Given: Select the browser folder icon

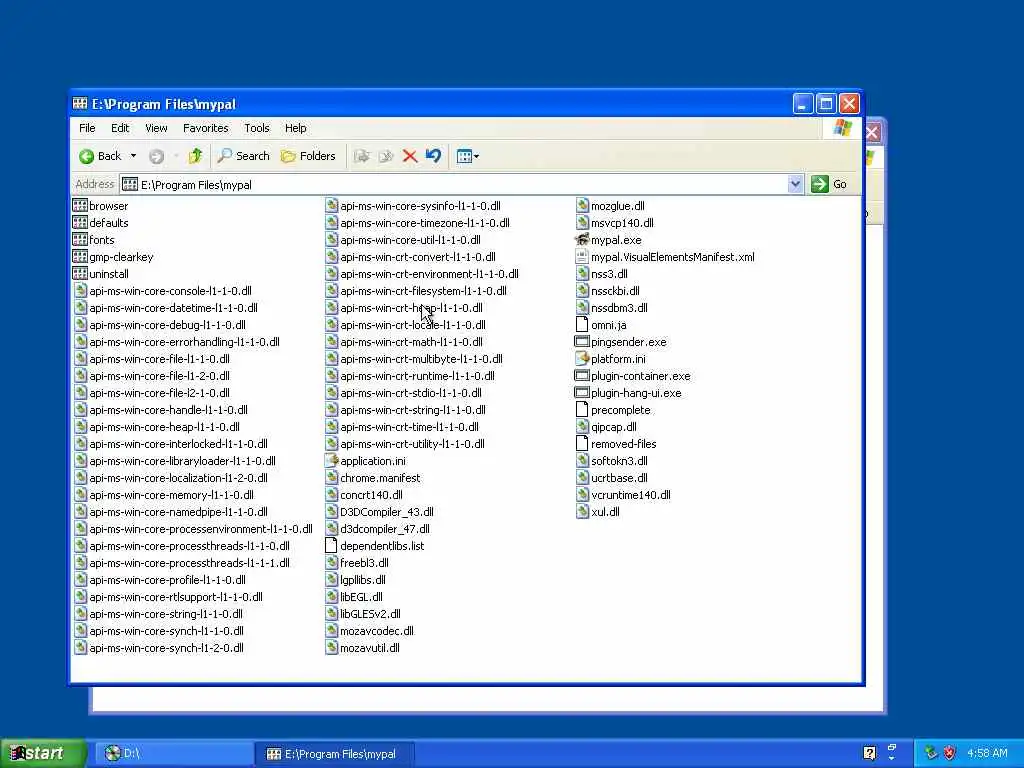Looking at the screenshot, I should pos(80,206).
